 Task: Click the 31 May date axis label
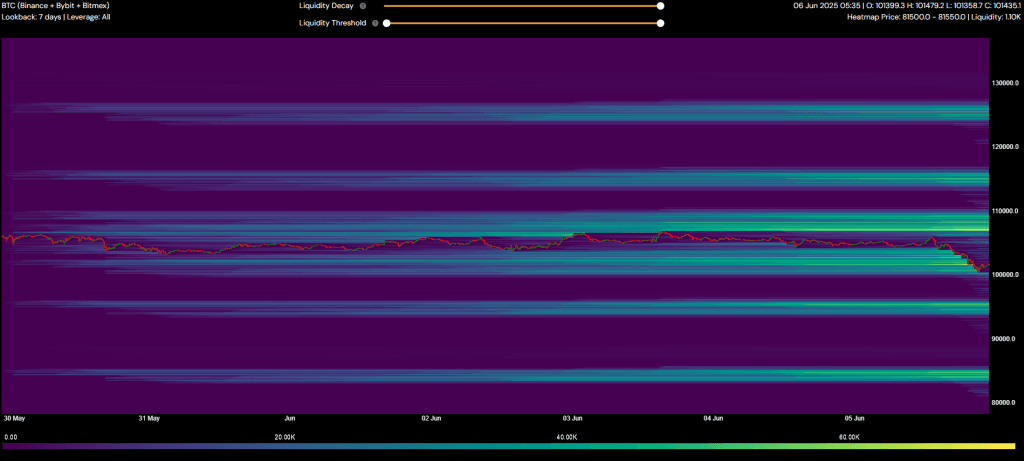(x=150, y=417)
